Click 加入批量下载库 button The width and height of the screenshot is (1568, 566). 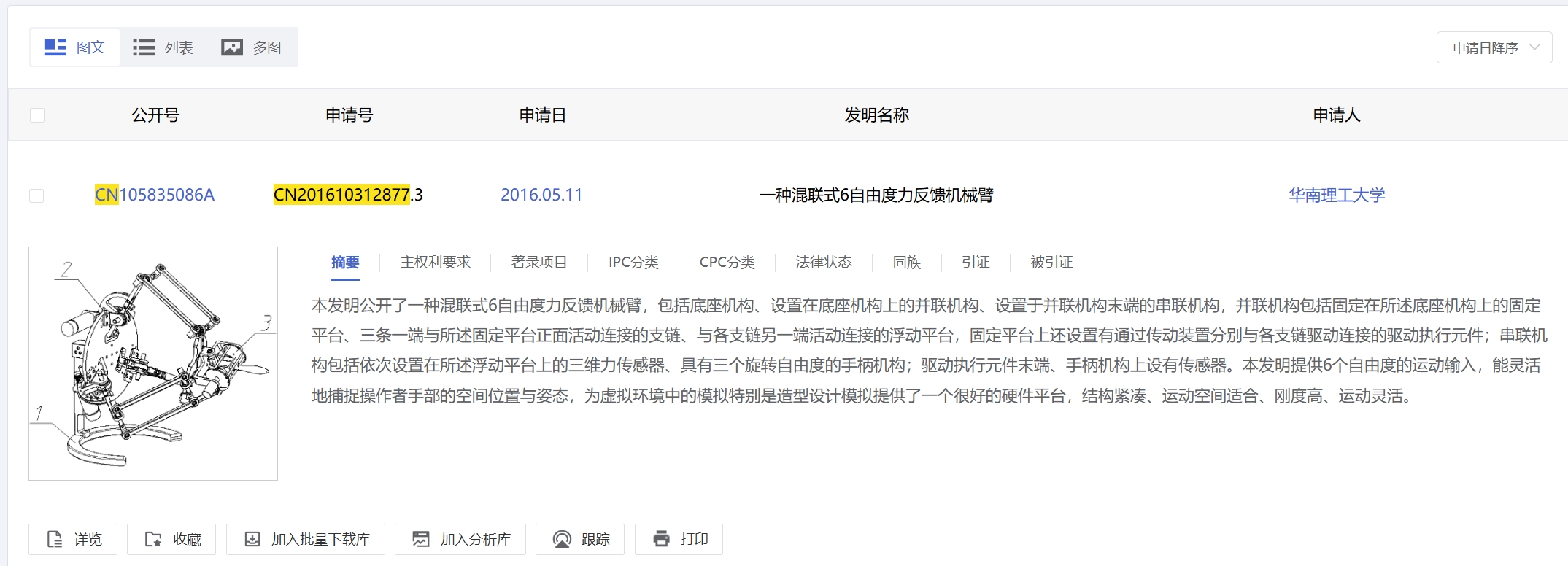tap(306, 539)
